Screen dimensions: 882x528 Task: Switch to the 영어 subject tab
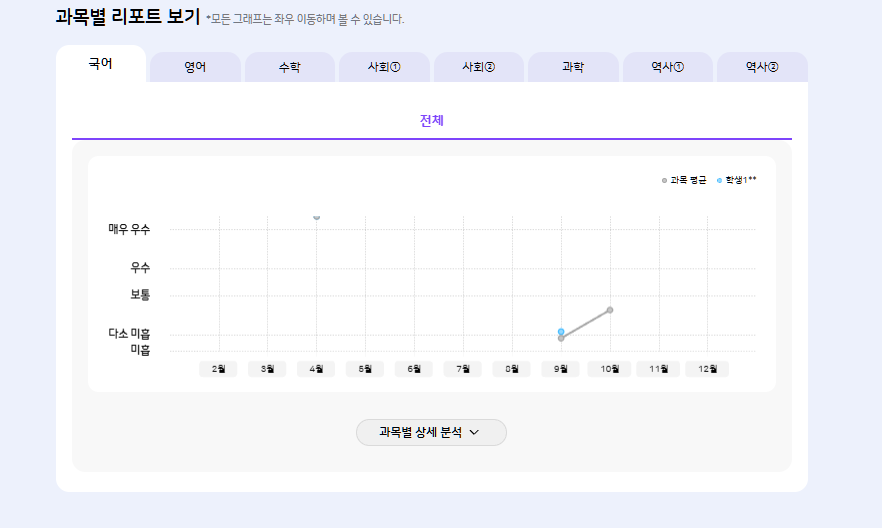195,68
